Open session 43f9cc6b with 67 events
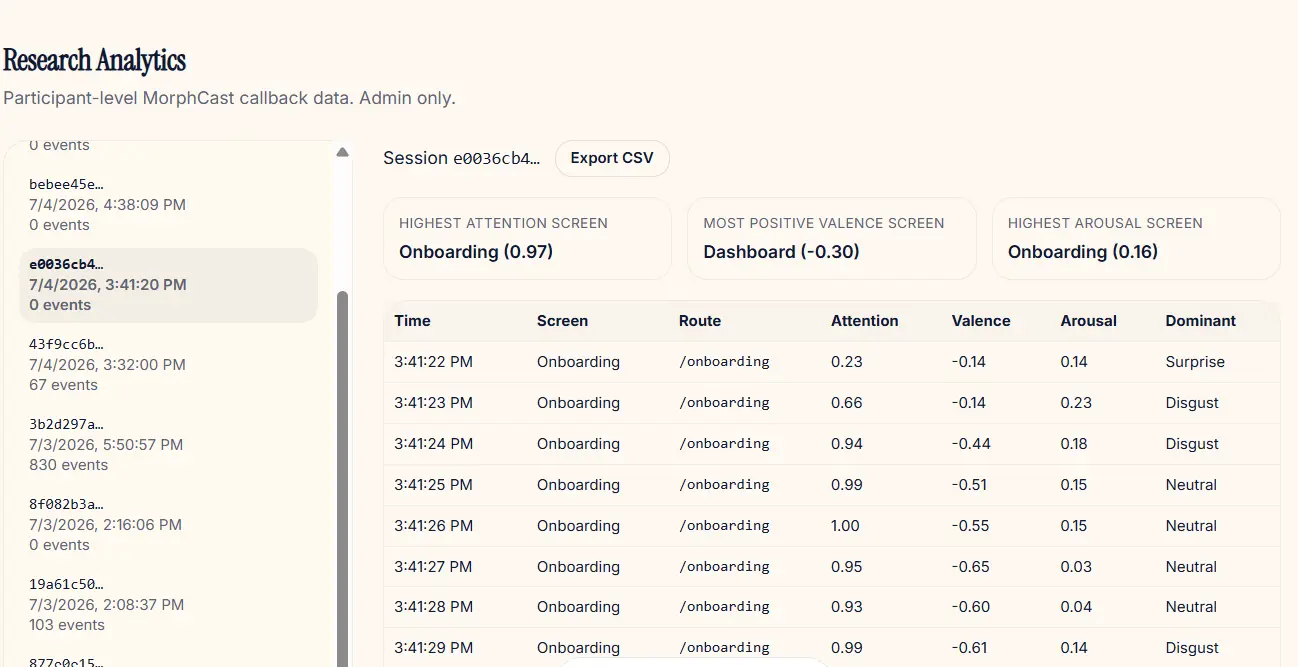 [168, 365]
